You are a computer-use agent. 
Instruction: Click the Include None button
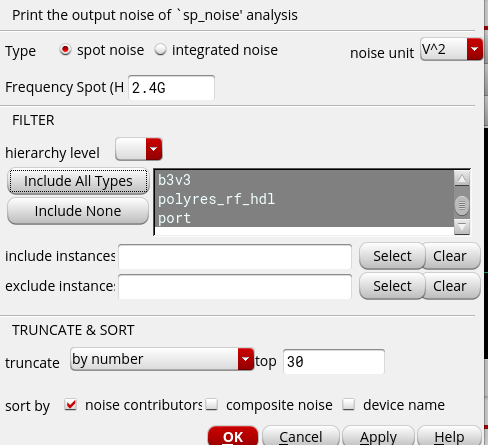coord(78,211)
